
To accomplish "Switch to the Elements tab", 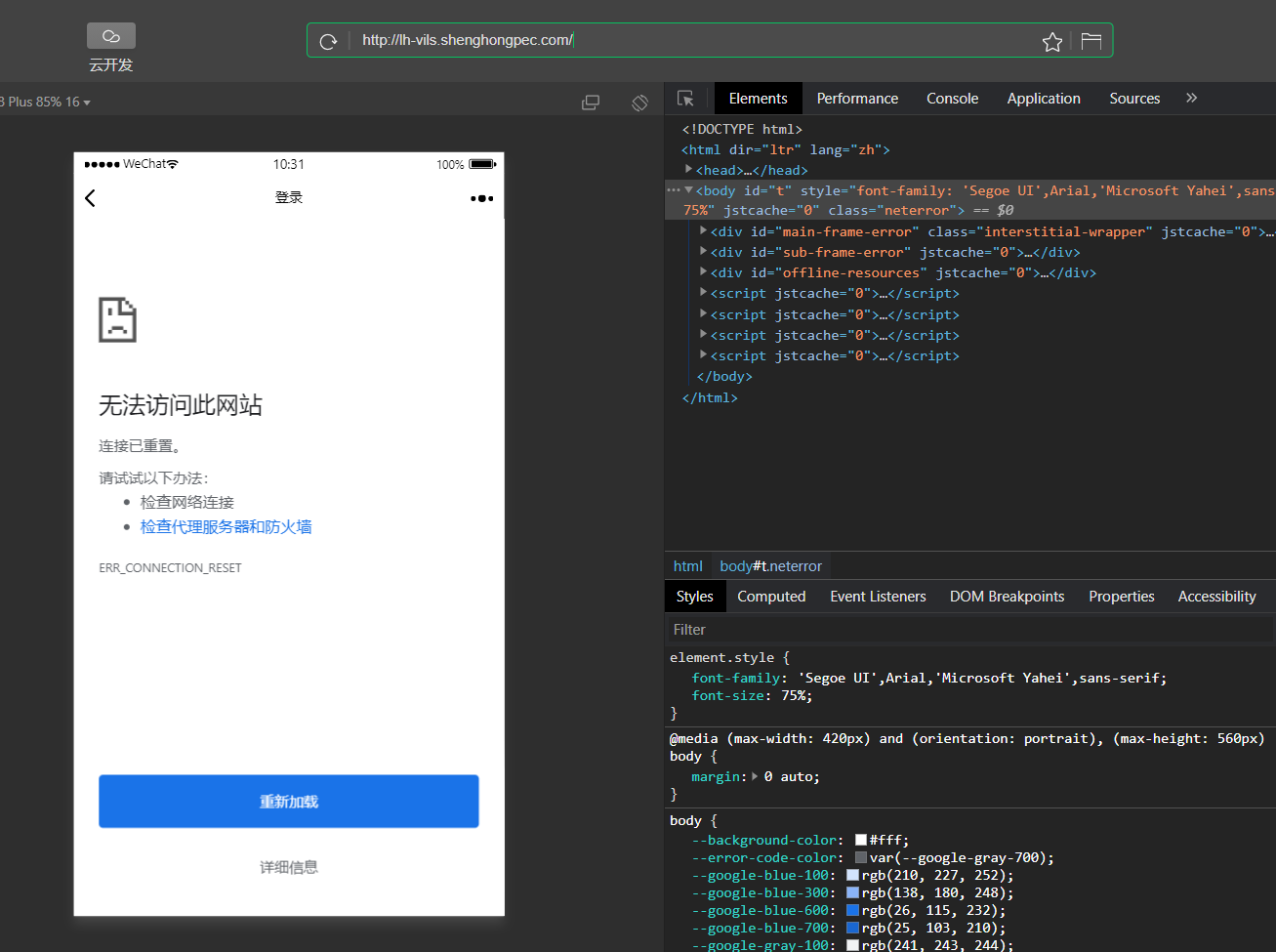I will pos(759,99).
